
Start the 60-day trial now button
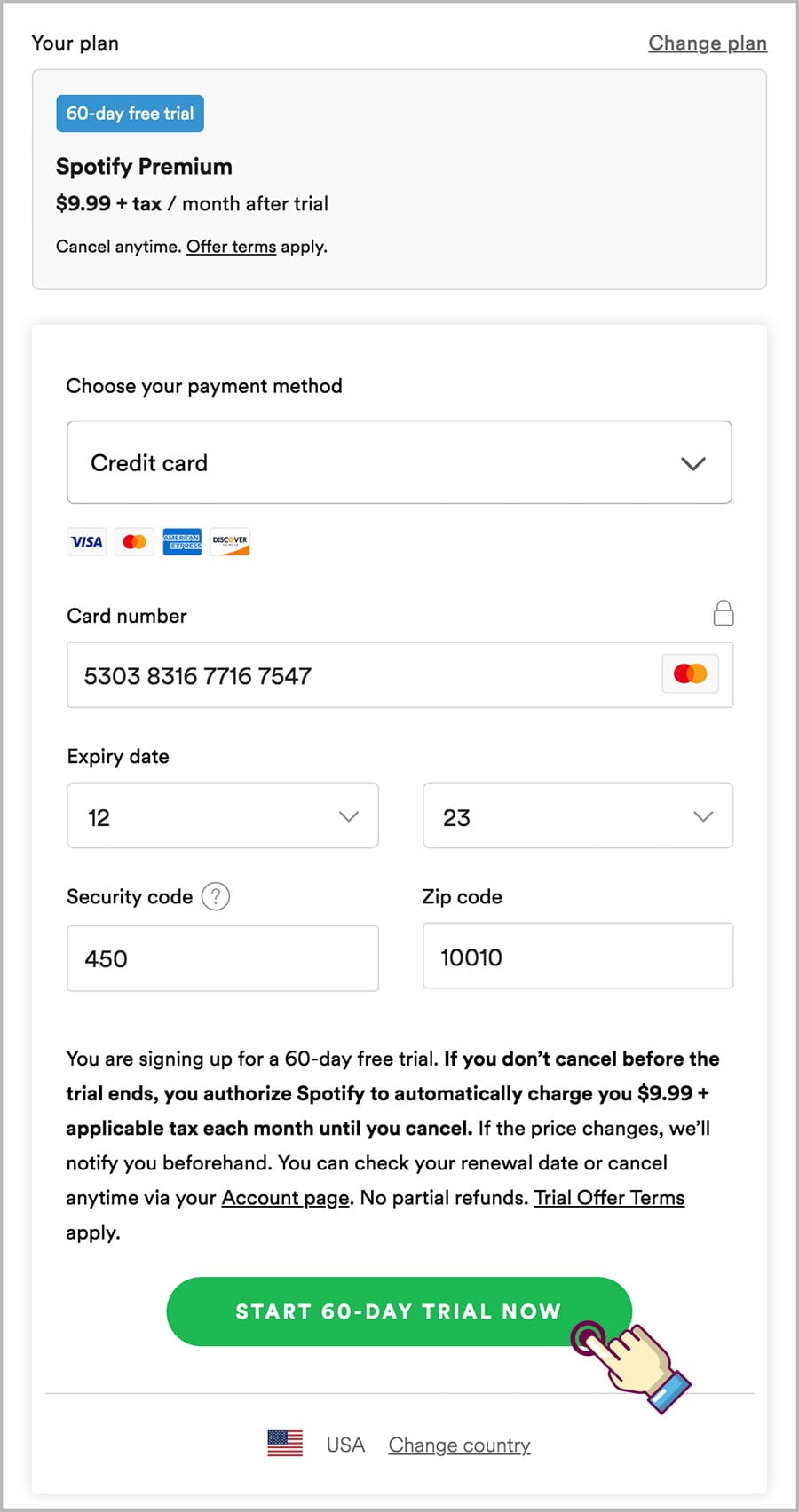tap(399, 1311)
